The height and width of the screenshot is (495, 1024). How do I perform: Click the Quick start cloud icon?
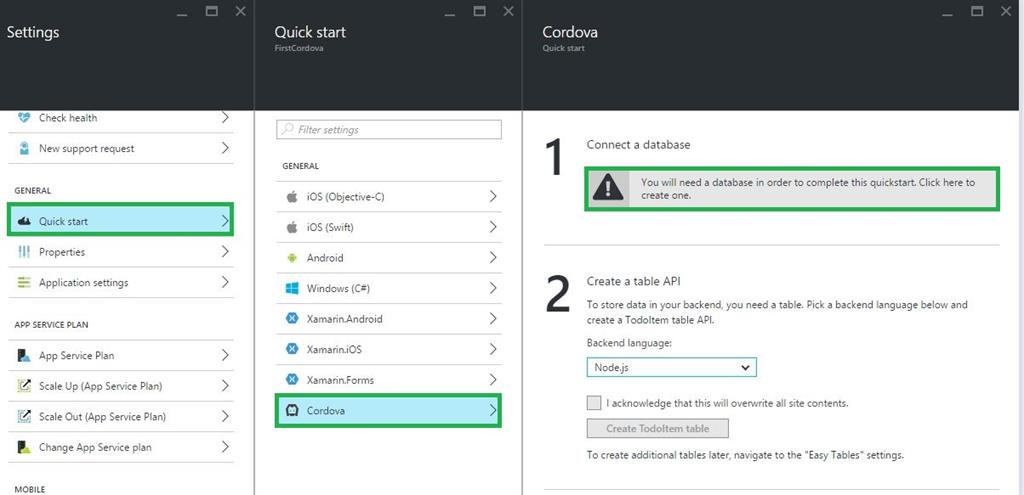coord(24,221)
